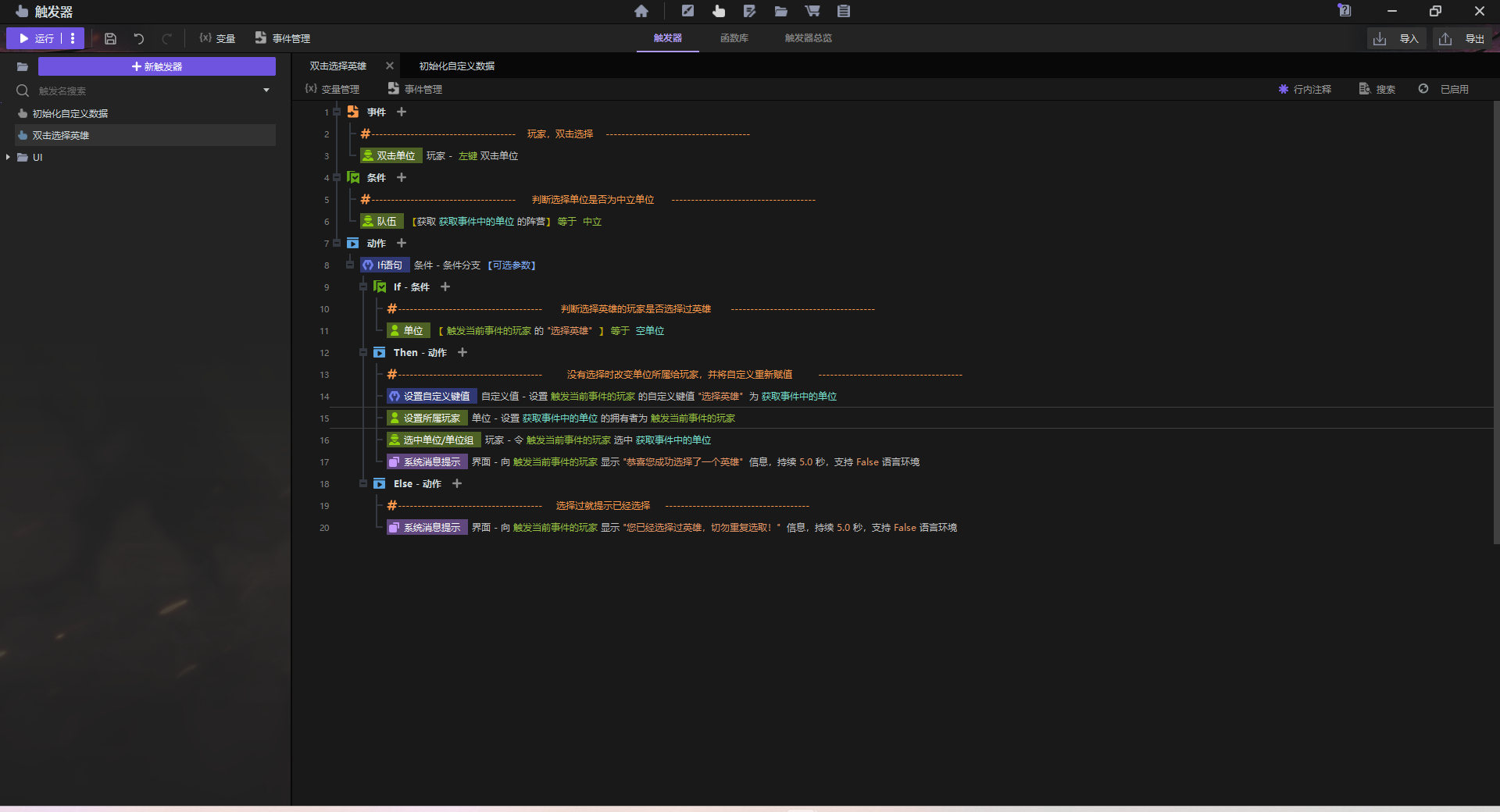Click the 导出 export button

[1462, 39]
